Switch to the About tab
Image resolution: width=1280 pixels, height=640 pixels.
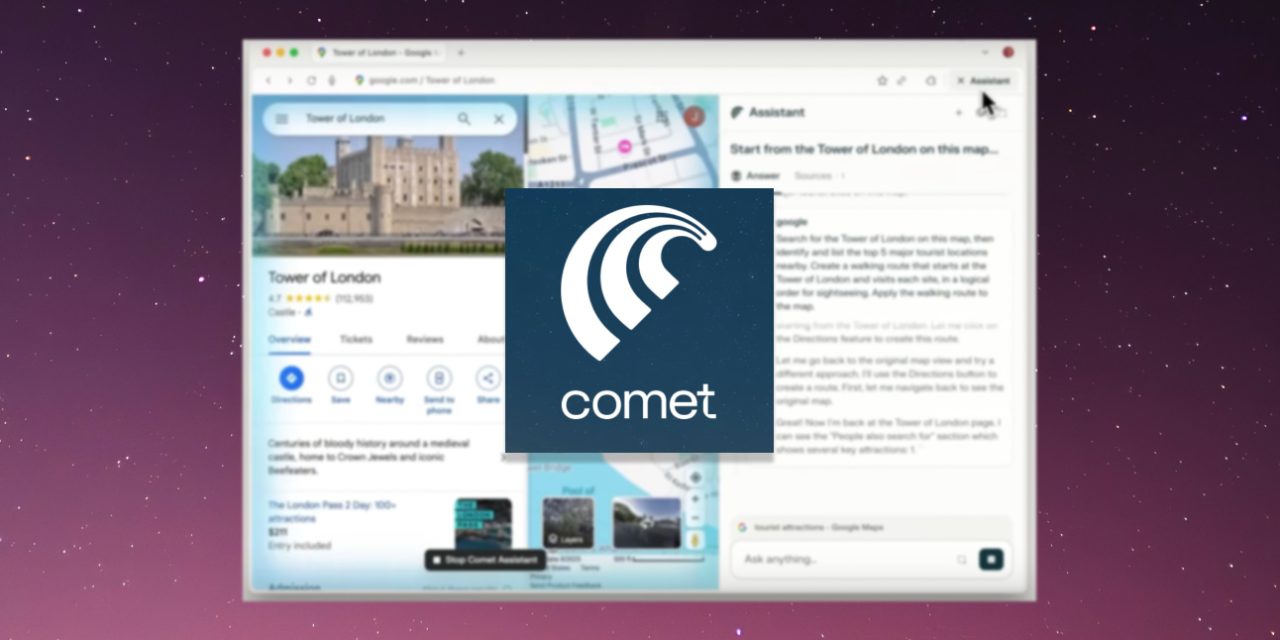coord(490,340)
